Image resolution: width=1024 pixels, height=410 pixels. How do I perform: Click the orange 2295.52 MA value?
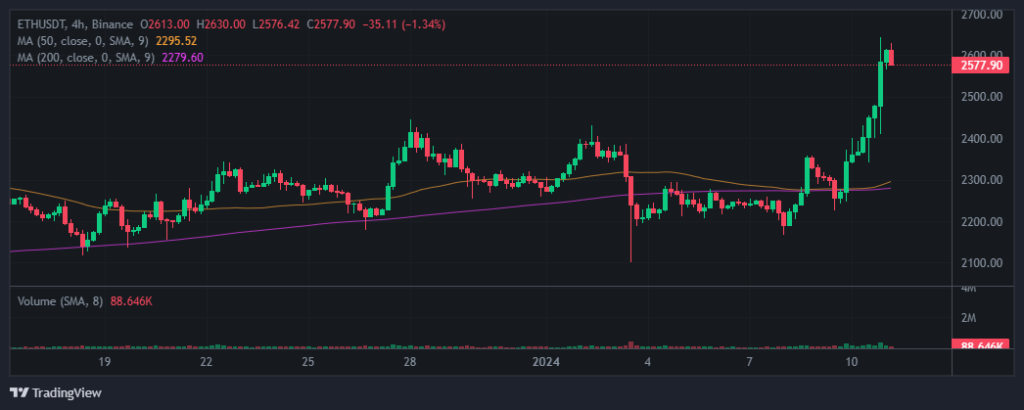[x=180, y=40]
